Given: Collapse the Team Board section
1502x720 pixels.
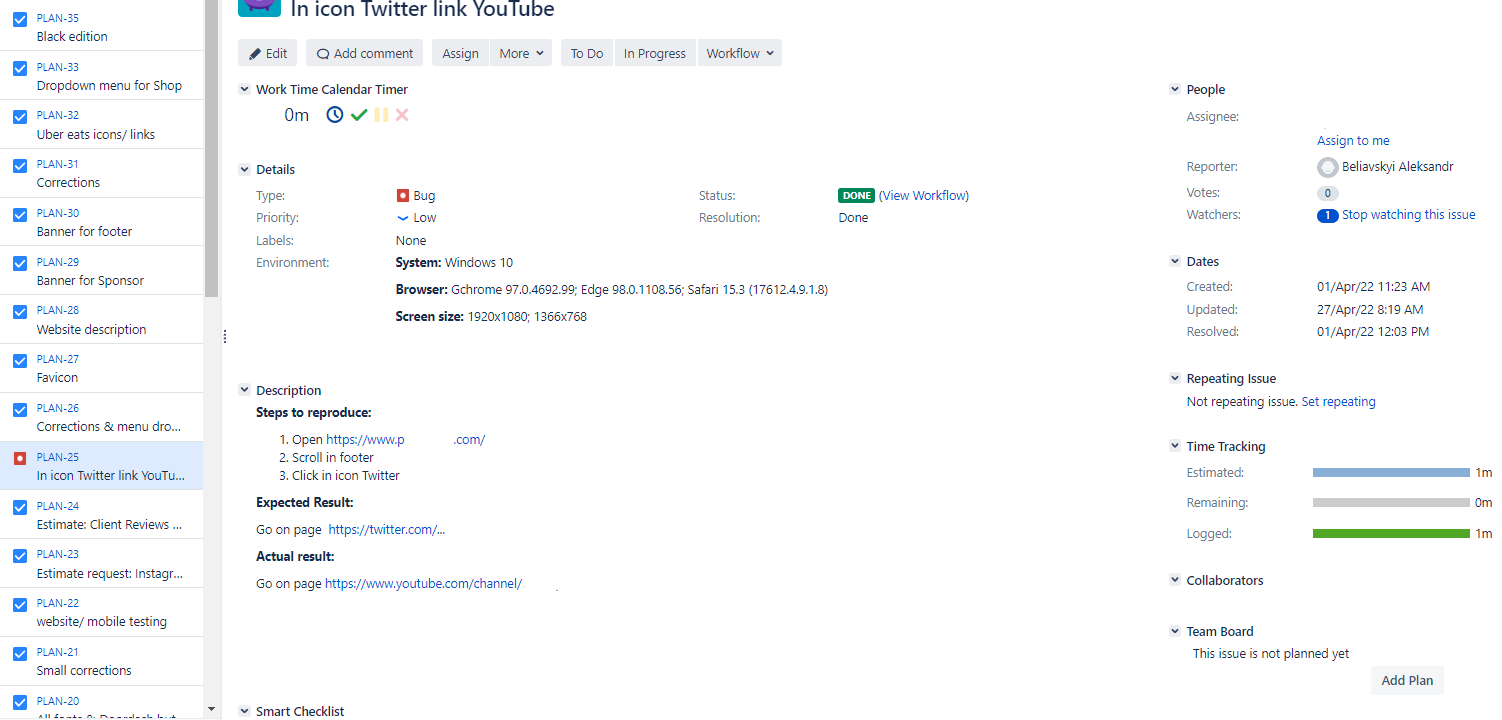Looking at the screenshot, I should (1175, 631).
